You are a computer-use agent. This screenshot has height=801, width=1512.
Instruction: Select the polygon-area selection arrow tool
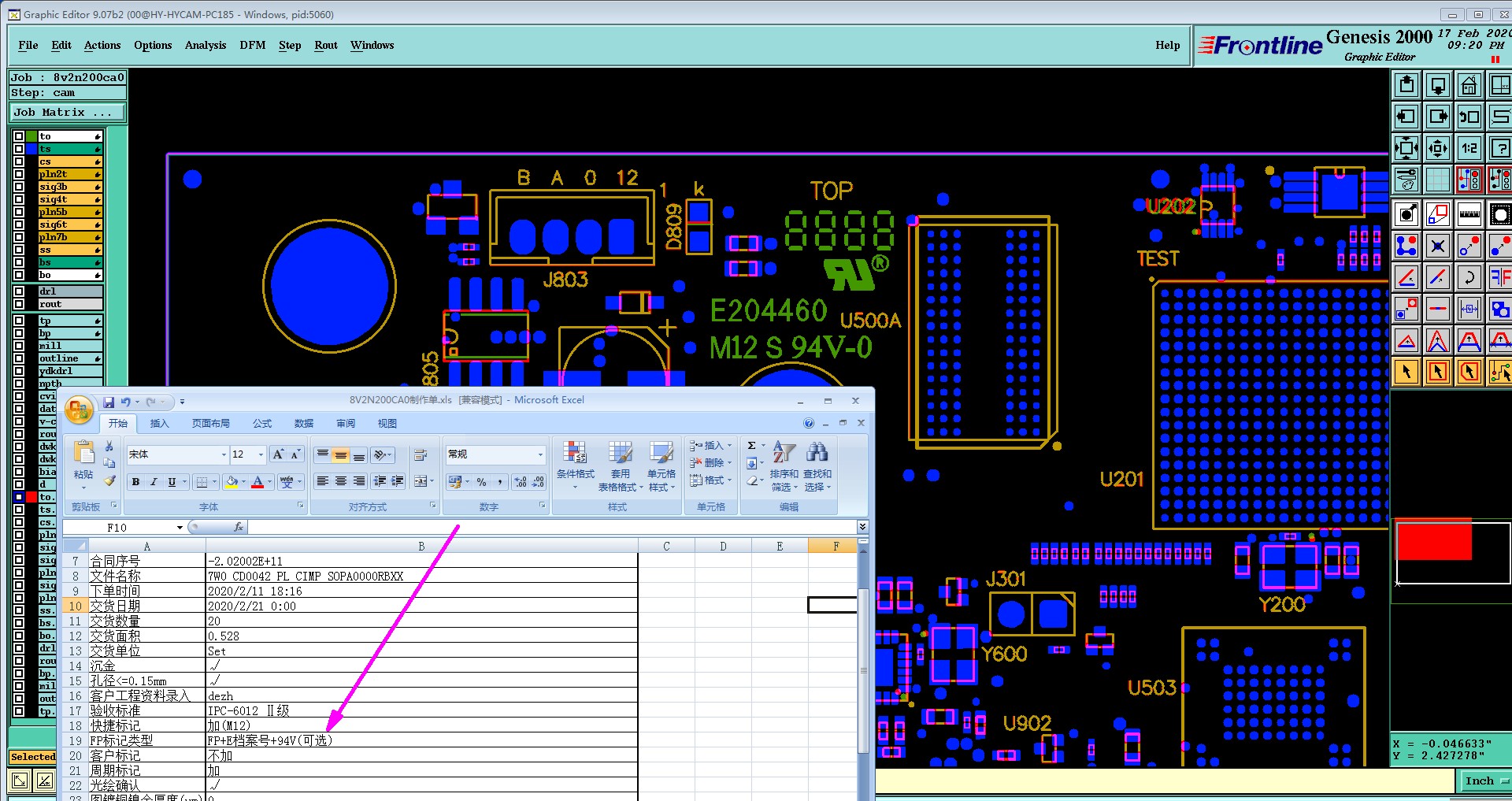click(x=1469, y=372)
